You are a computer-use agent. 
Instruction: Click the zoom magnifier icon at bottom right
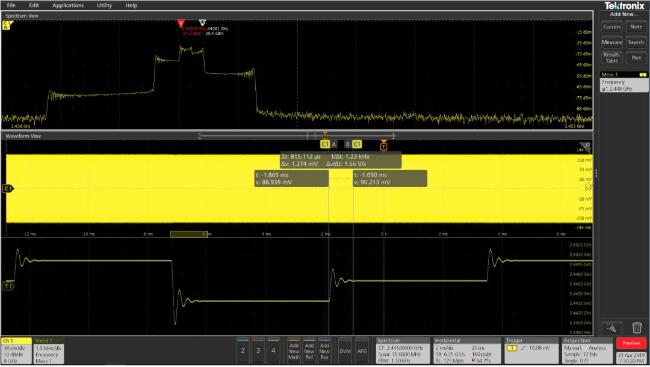pyautogui.click(x=611, y=328)
